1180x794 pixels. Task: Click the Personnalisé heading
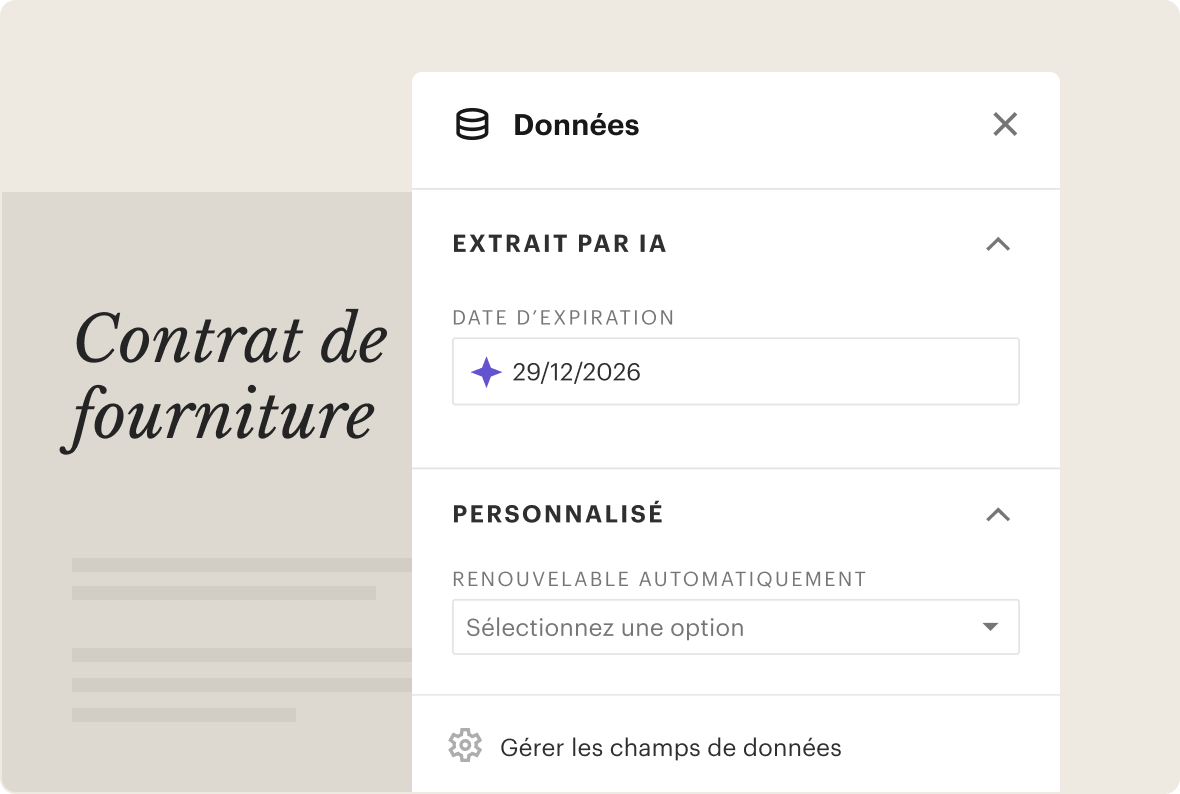pos(558,513)
